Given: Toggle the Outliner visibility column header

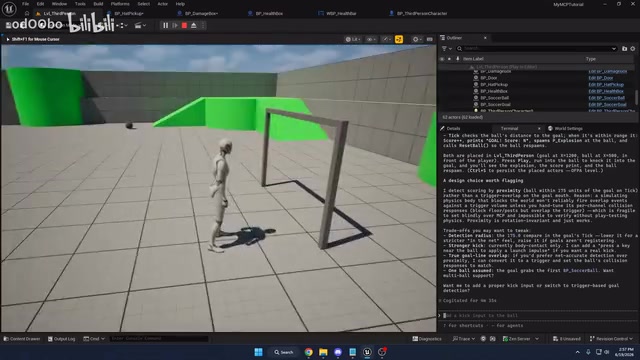Looking at the screenshot, I should 442,59.
